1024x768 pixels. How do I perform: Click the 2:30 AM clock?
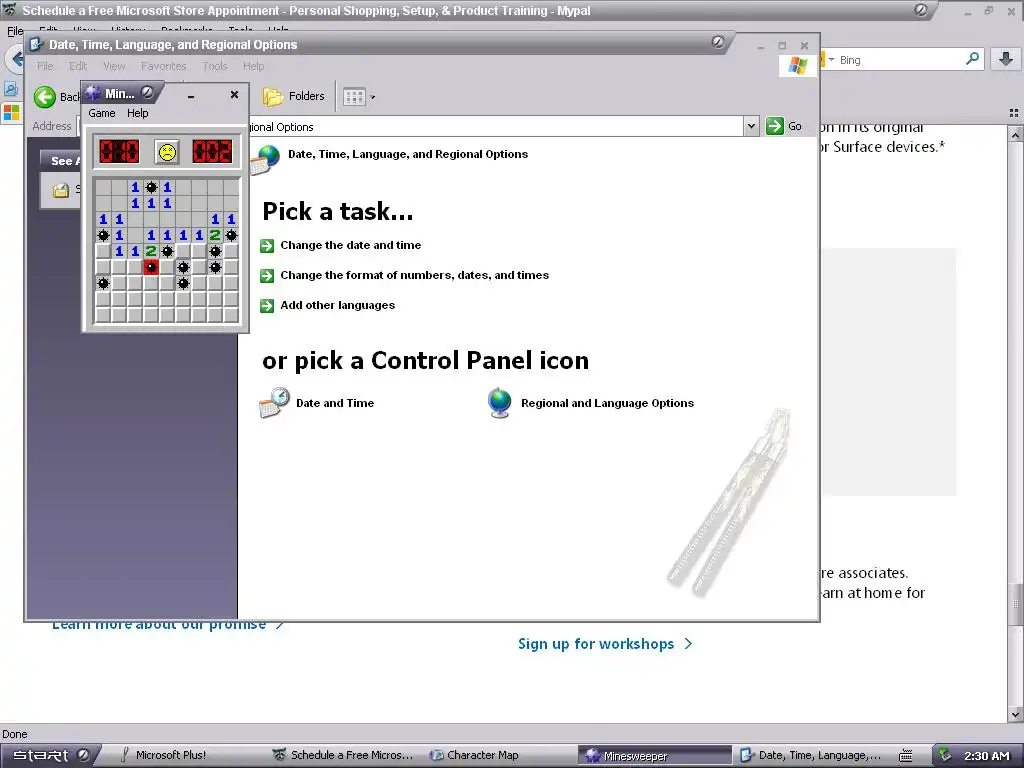986,756
